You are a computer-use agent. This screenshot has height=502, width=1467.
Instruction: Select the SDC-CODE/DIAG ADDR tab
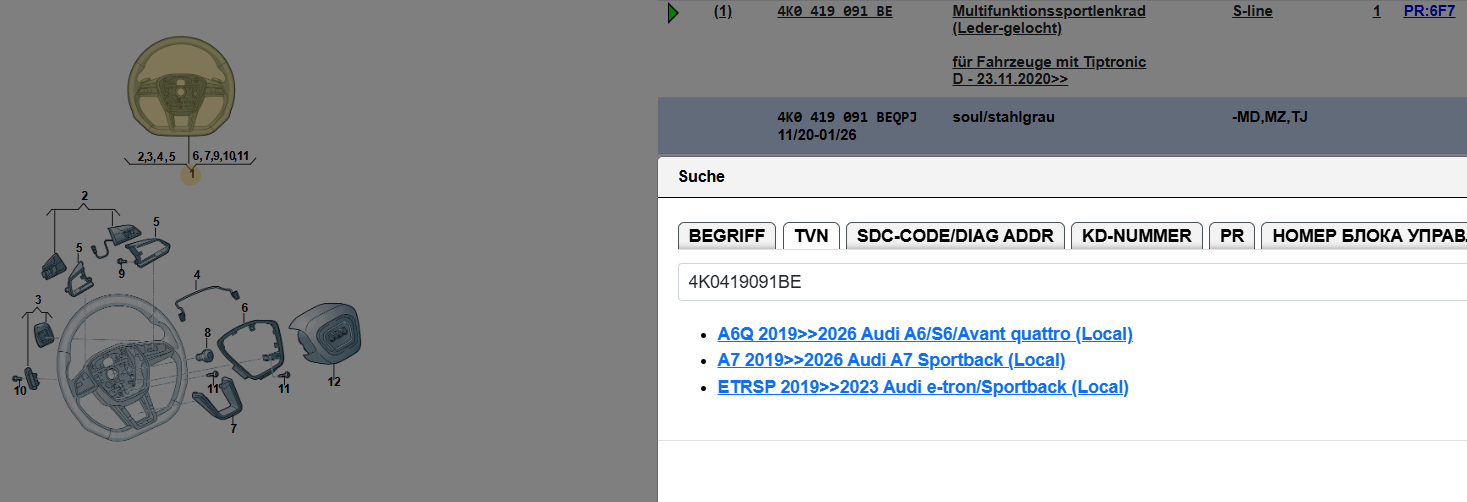(955, 236)
